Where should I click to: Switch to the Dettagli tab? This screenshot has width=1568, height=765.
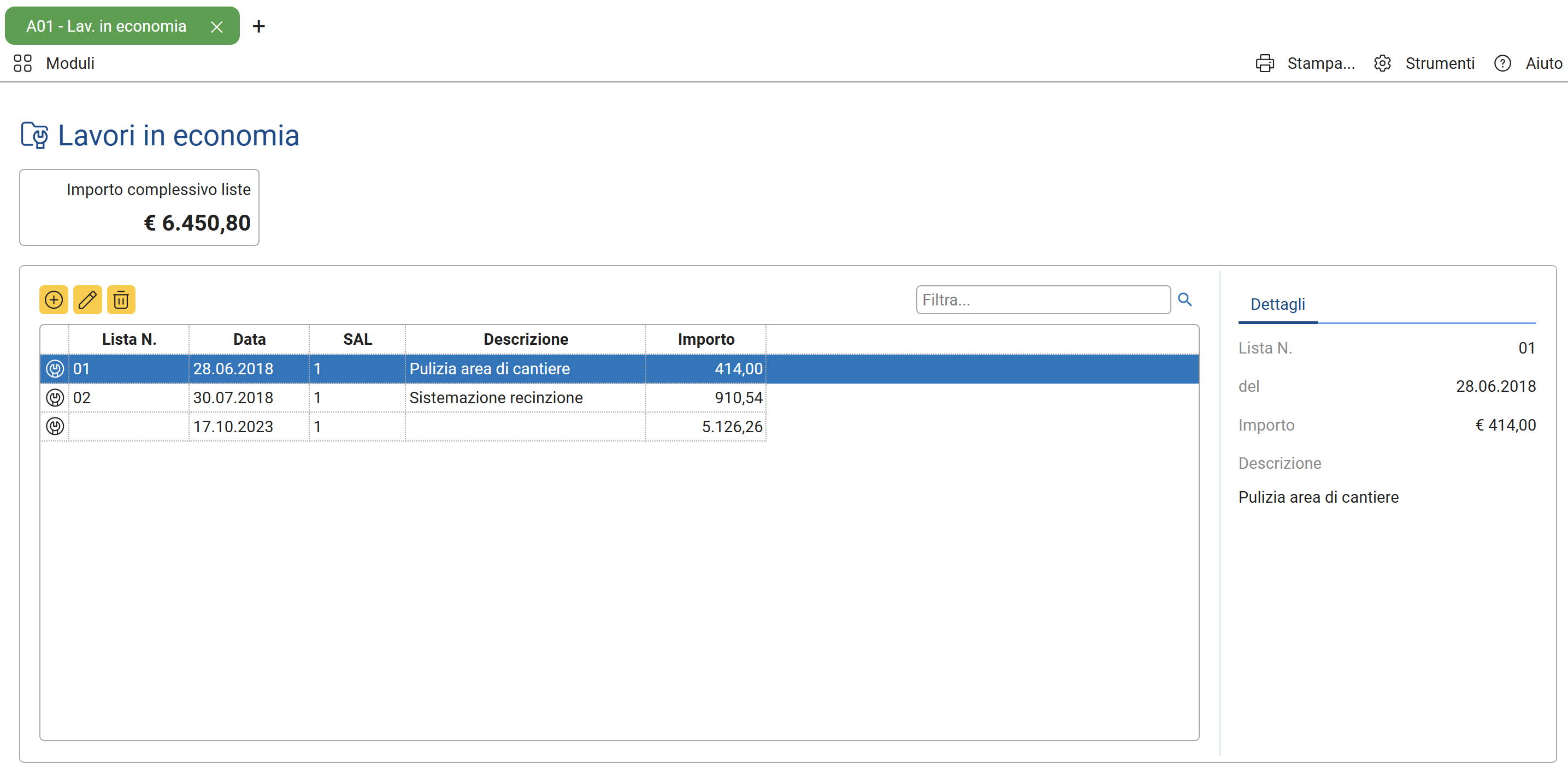pyautogui.click(x=1277, y=304)
